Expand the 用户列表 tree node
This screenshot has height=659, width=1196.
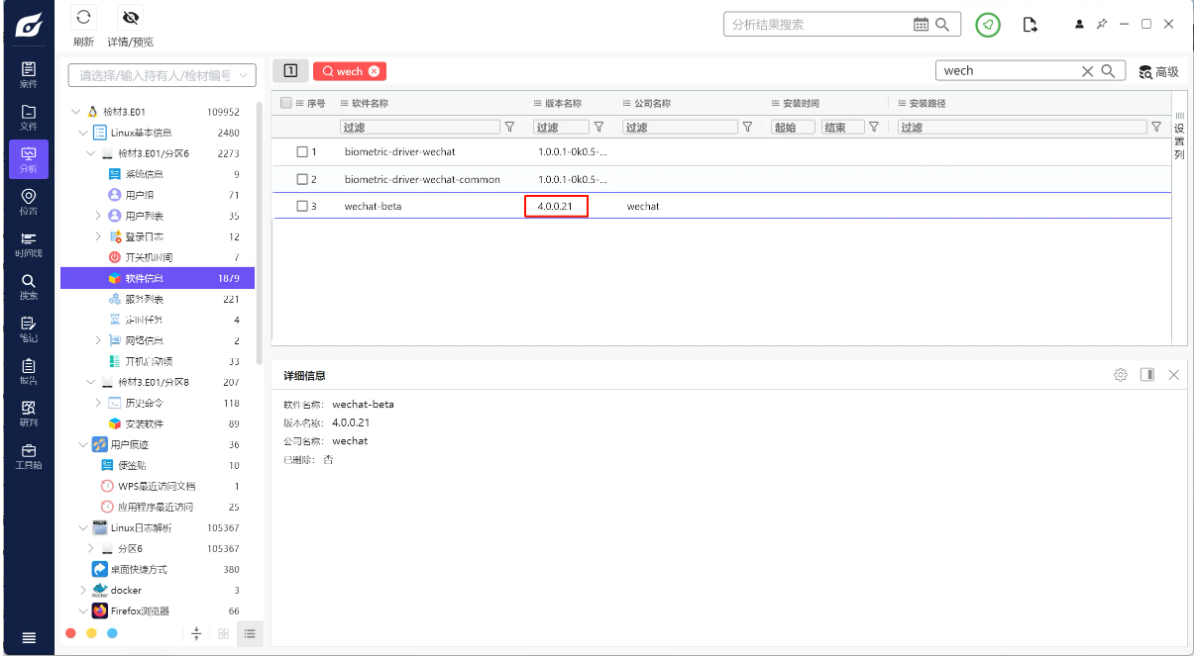click(98, 216)
